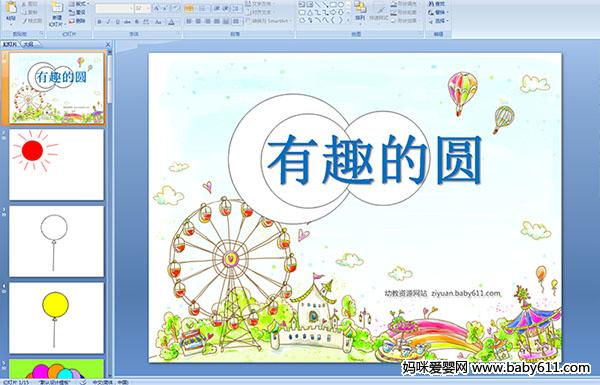Toggle Bold formatting button
The image size is (600, 385).
tap(99, 22)
